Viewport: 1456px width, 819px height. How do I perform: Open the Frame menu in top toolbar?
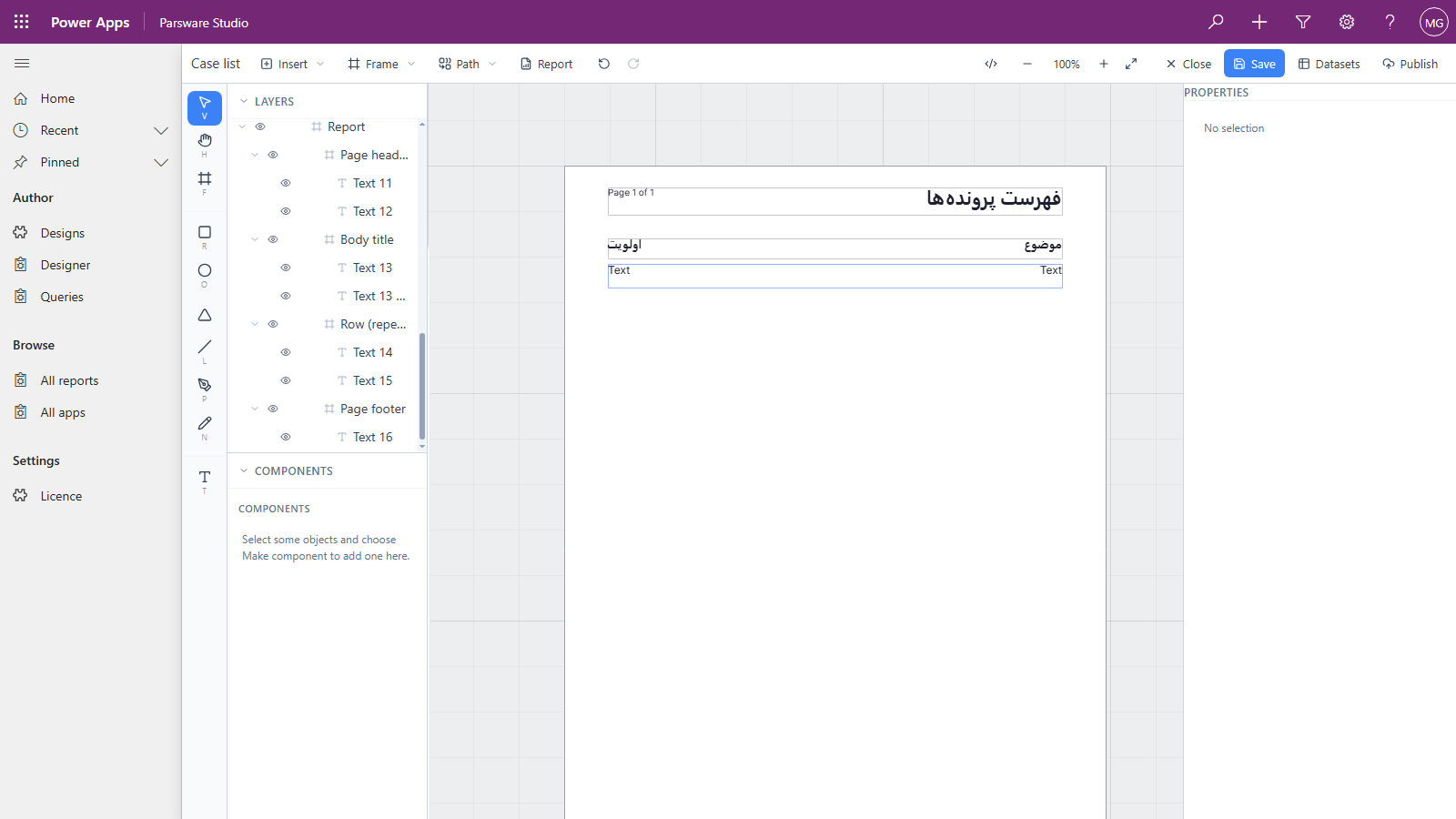pos(381,64)
